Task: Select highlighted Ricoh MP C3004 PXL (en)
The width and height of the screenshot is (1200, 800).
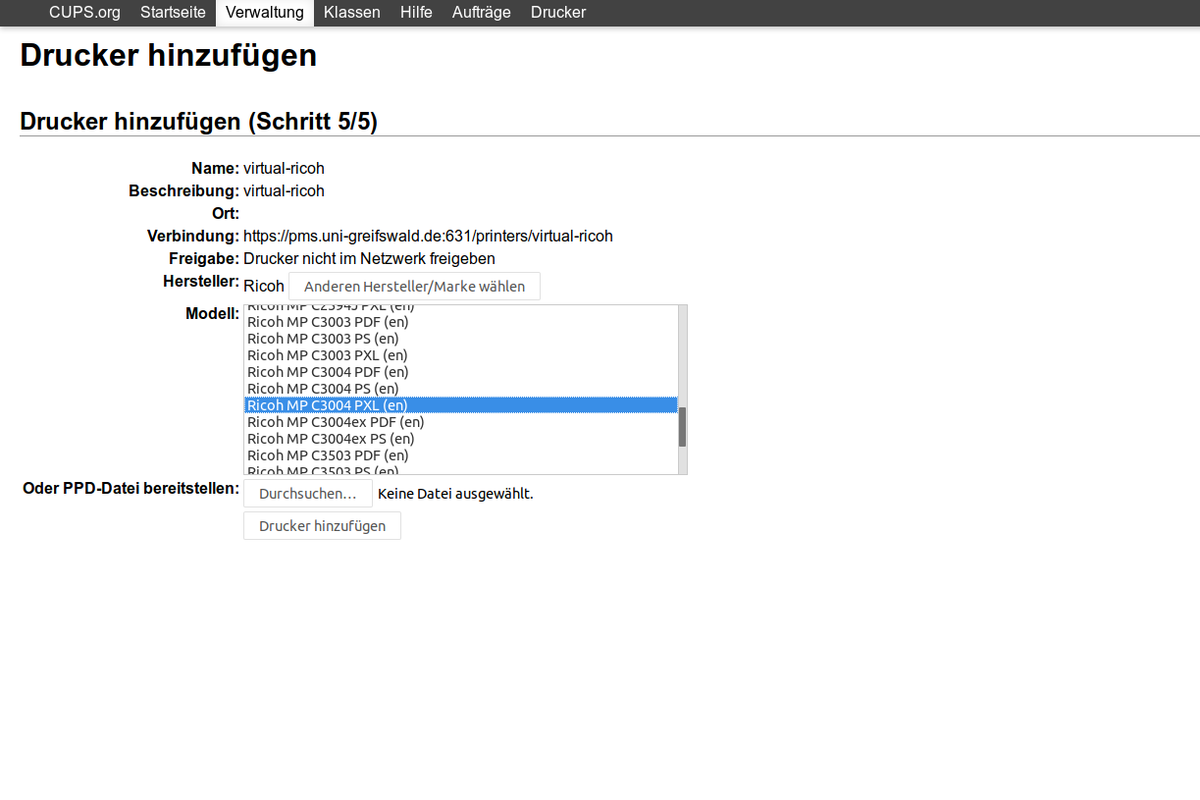Action: (327, 405)
